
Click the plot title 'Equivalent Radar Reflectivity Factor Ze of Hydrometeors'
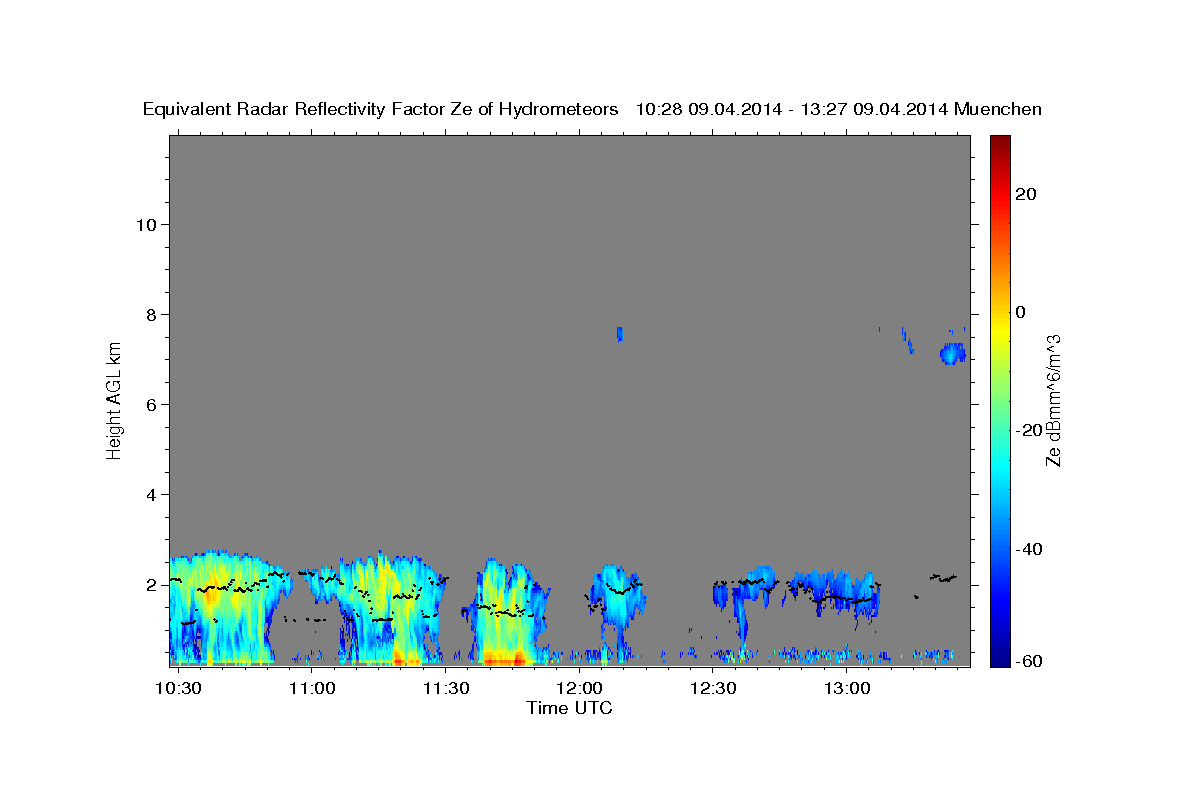point(381,109)
